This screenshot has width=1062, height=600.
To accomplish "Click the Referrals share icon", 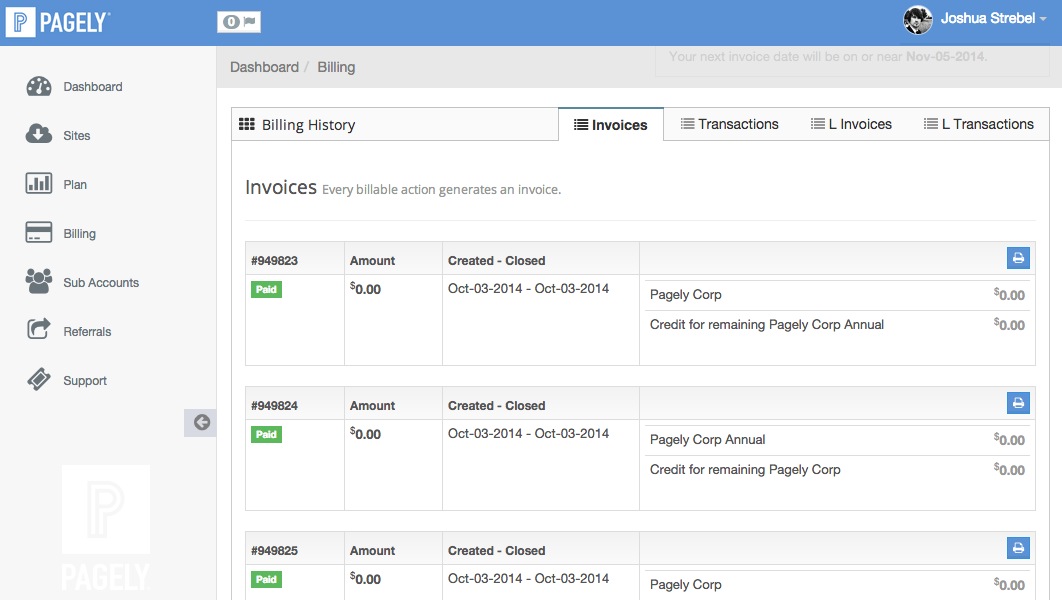I will click(39, 330).
